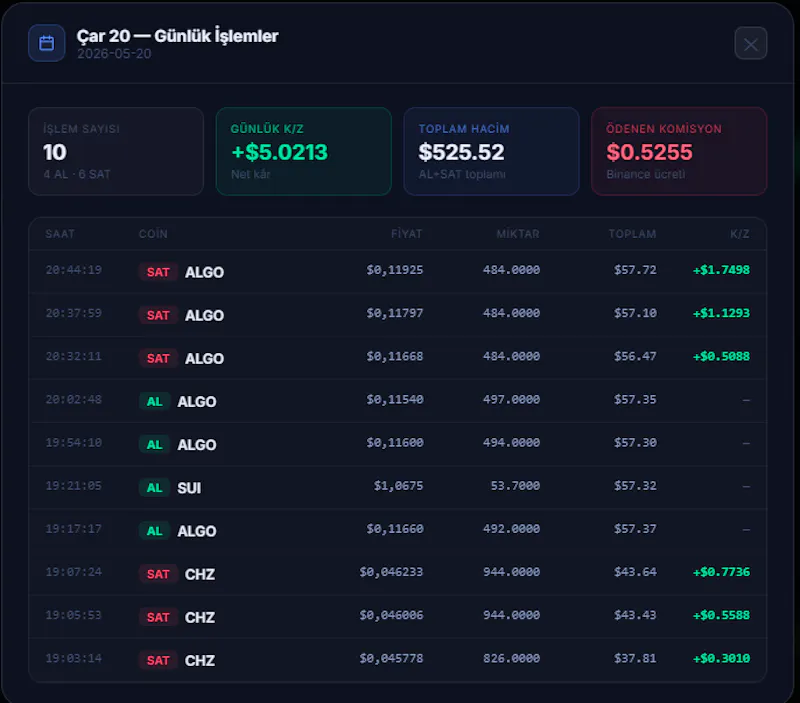Image resolution: width=800 pixels, height=703 pixels.
Task: Select the Günlük K/Z +$5.0213 card
Action: (x=304, y=151)
